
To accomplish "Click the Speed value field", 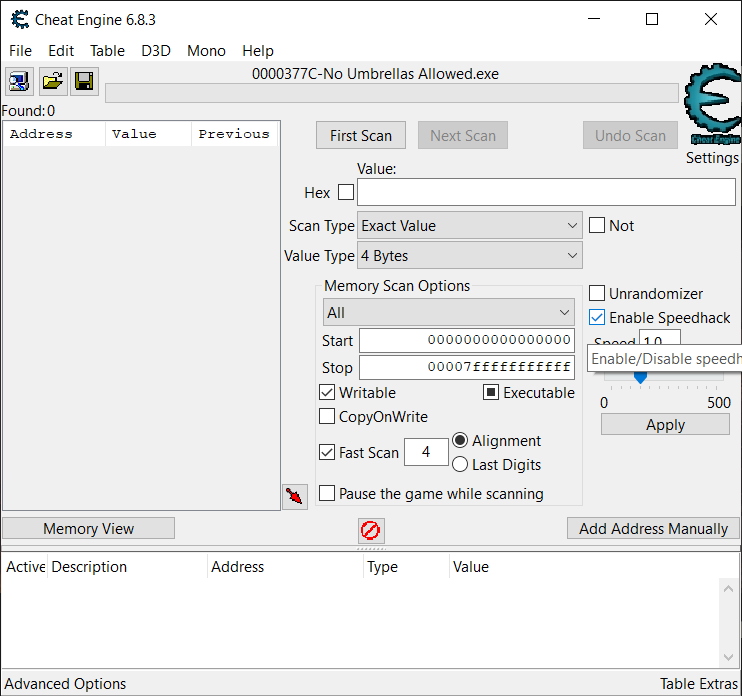I will coord(660,338).
